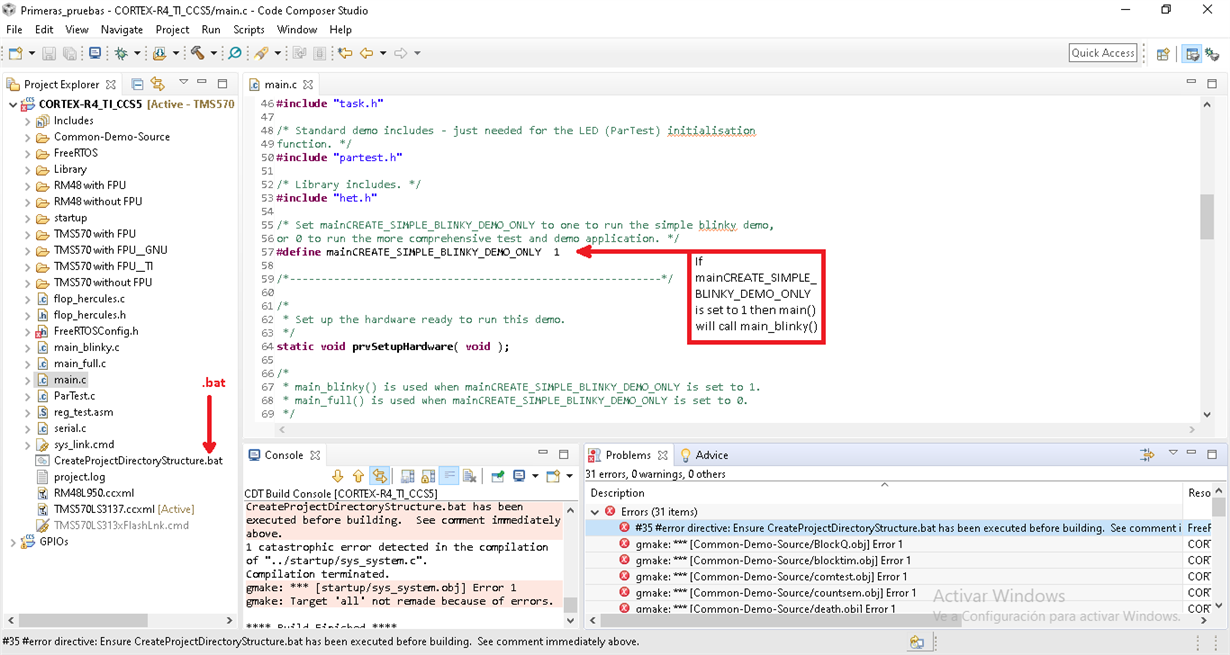
Task: Select CreateProjectDirectoryStructure.bat file
Action: pos(138,461)
